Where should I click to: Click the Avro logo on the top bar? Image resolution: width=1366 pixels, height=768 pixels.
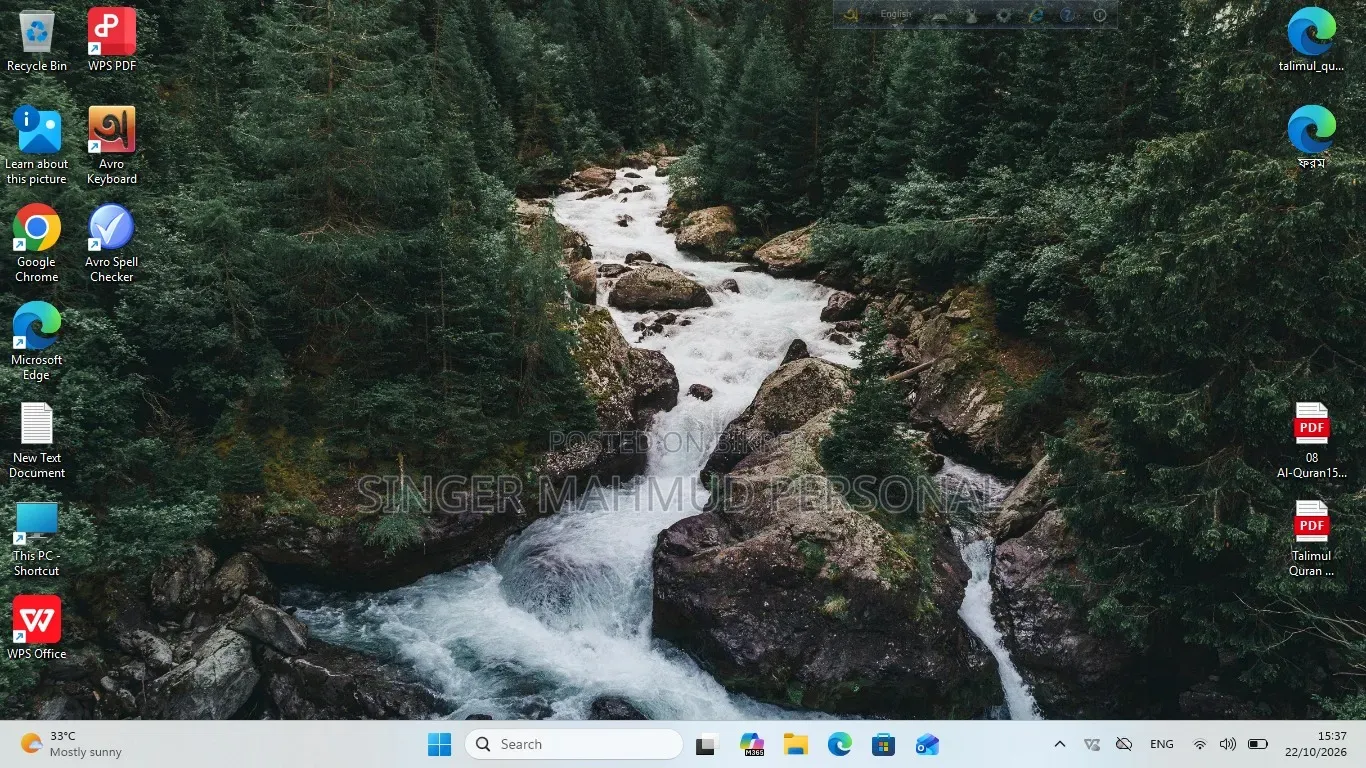(852, 15)
